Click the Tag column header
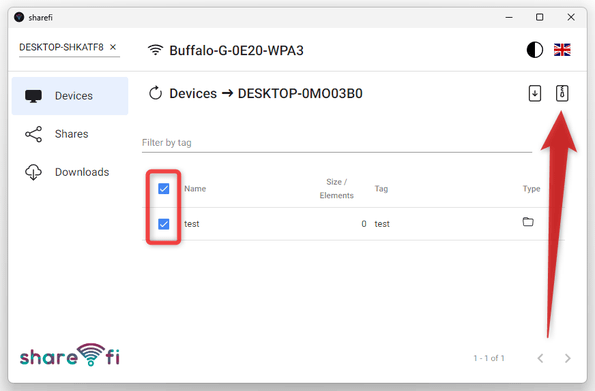595x391 pixels. pos(381,189)
